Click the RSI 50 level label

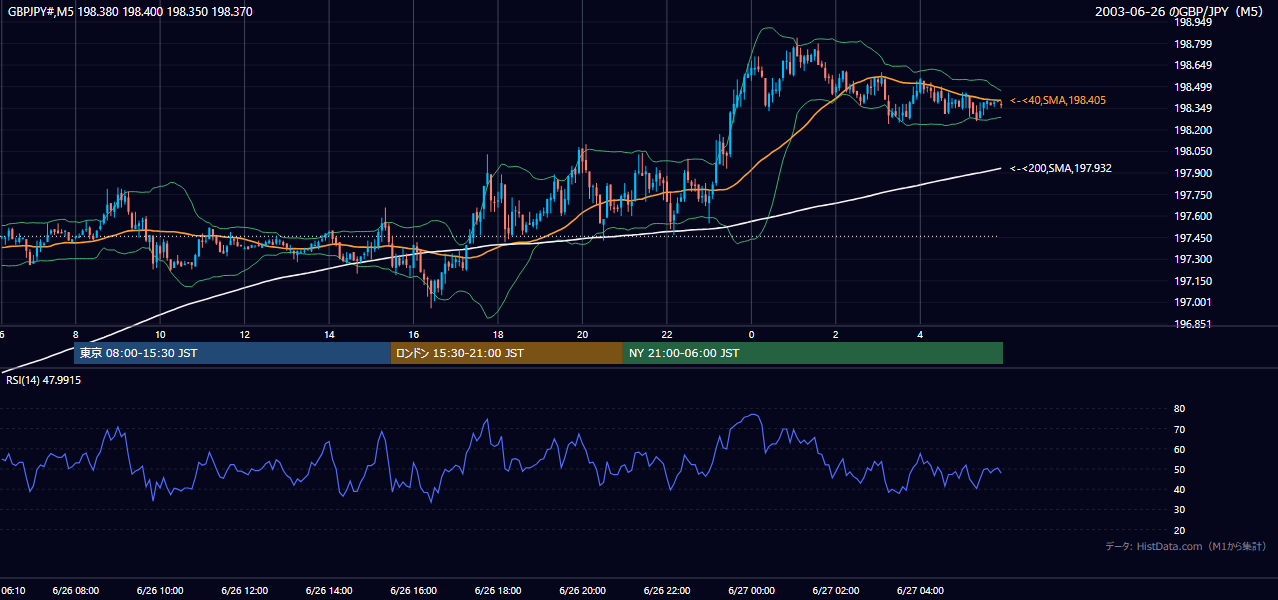(x=1179, y=469)
